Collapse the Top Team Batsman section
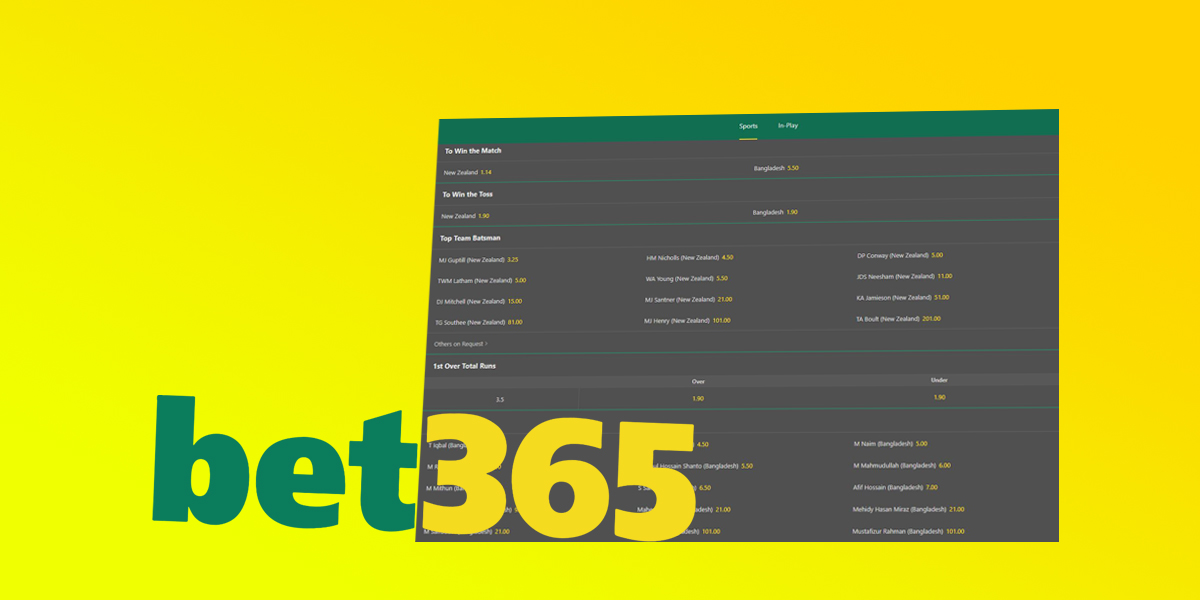This screenshot has height=600, width=1200. (470, 238)
